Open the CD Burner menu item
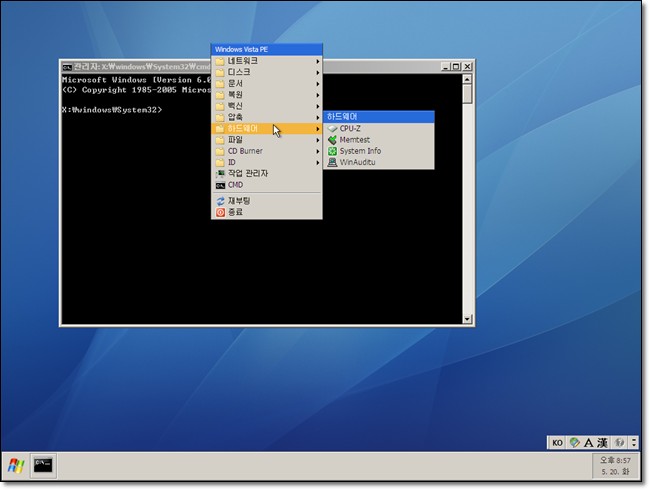 tap(267, 151)
